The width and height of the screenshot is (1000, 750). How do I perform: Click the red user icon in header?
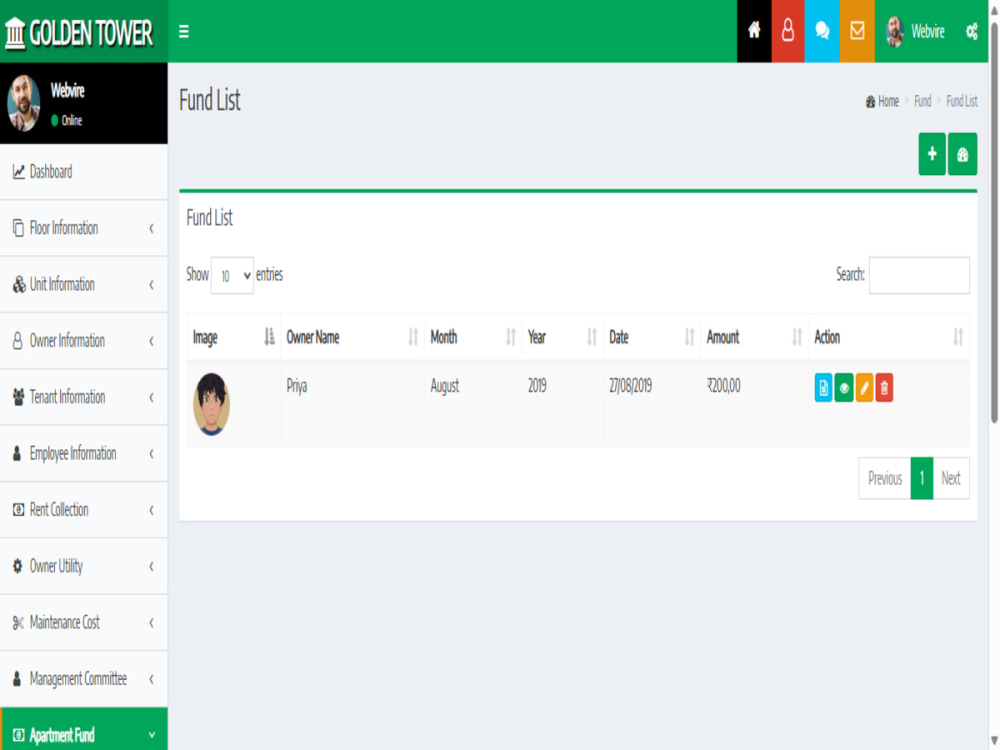click(788, 31)
